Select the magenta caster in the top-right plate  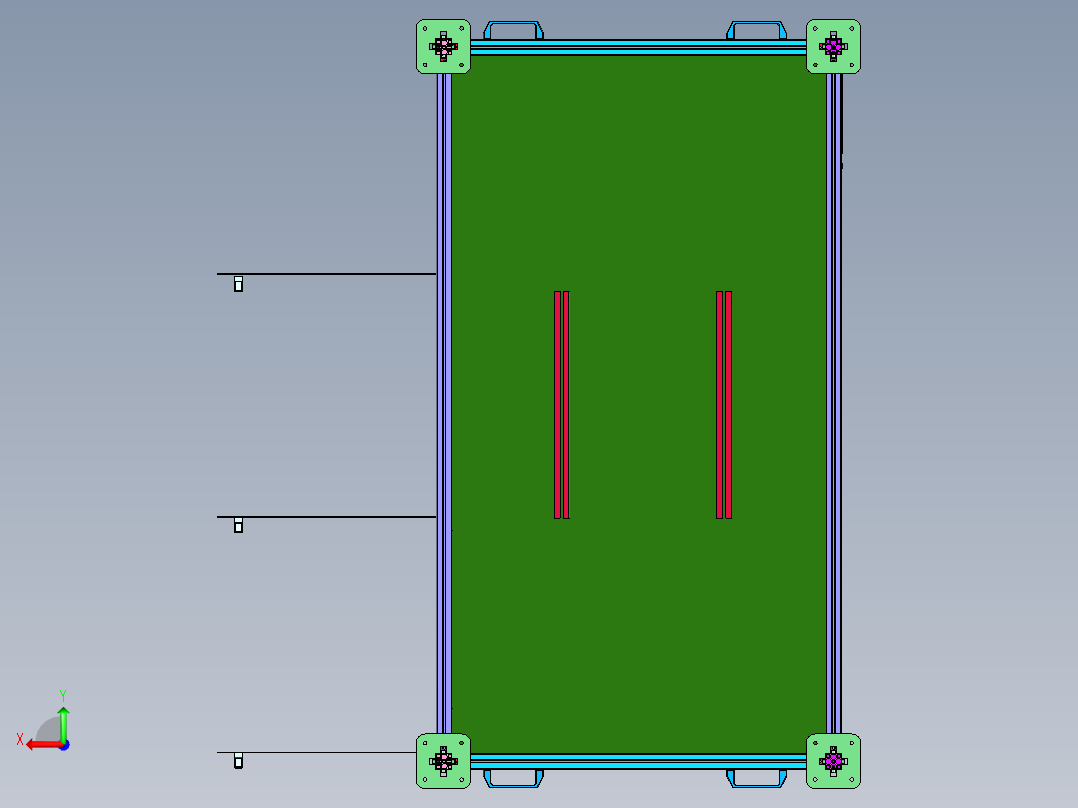click(x=833, y=47)
